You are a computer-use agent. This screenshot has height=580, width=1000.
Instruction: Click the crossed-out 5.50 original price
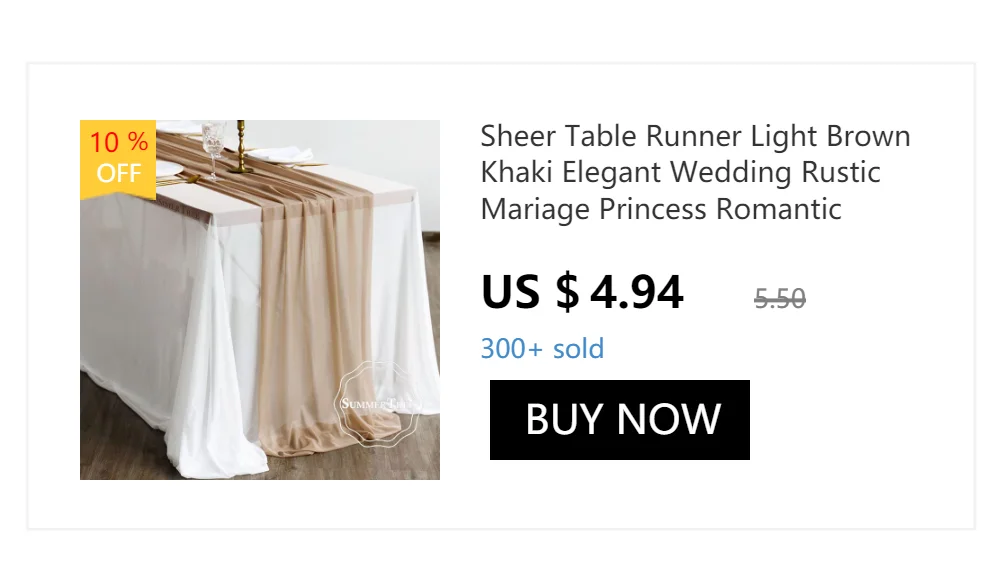[780, 298]
